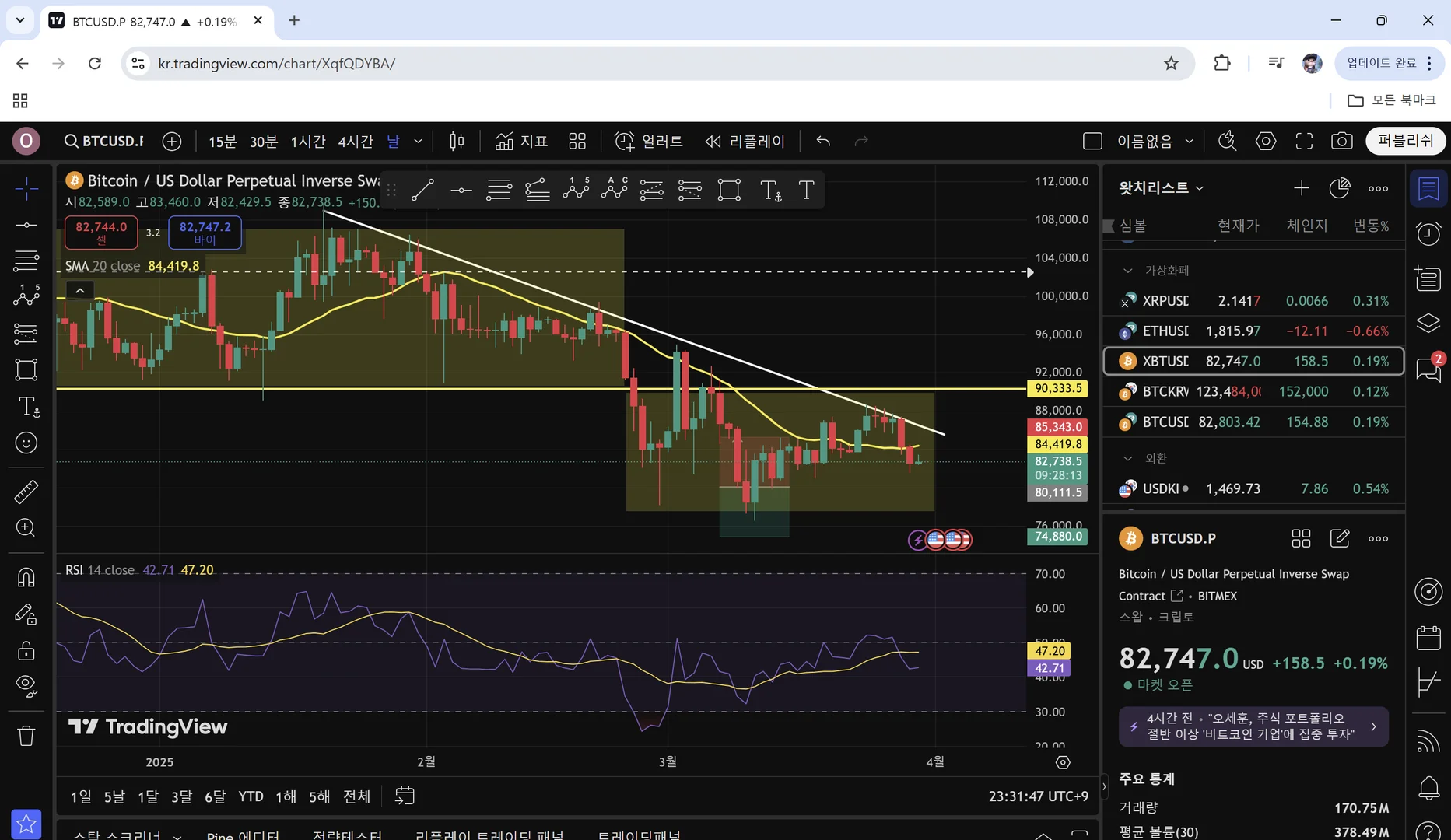
Task: Open Fibonacci retracement tools in left sidebar
Action: click(26, 261)
